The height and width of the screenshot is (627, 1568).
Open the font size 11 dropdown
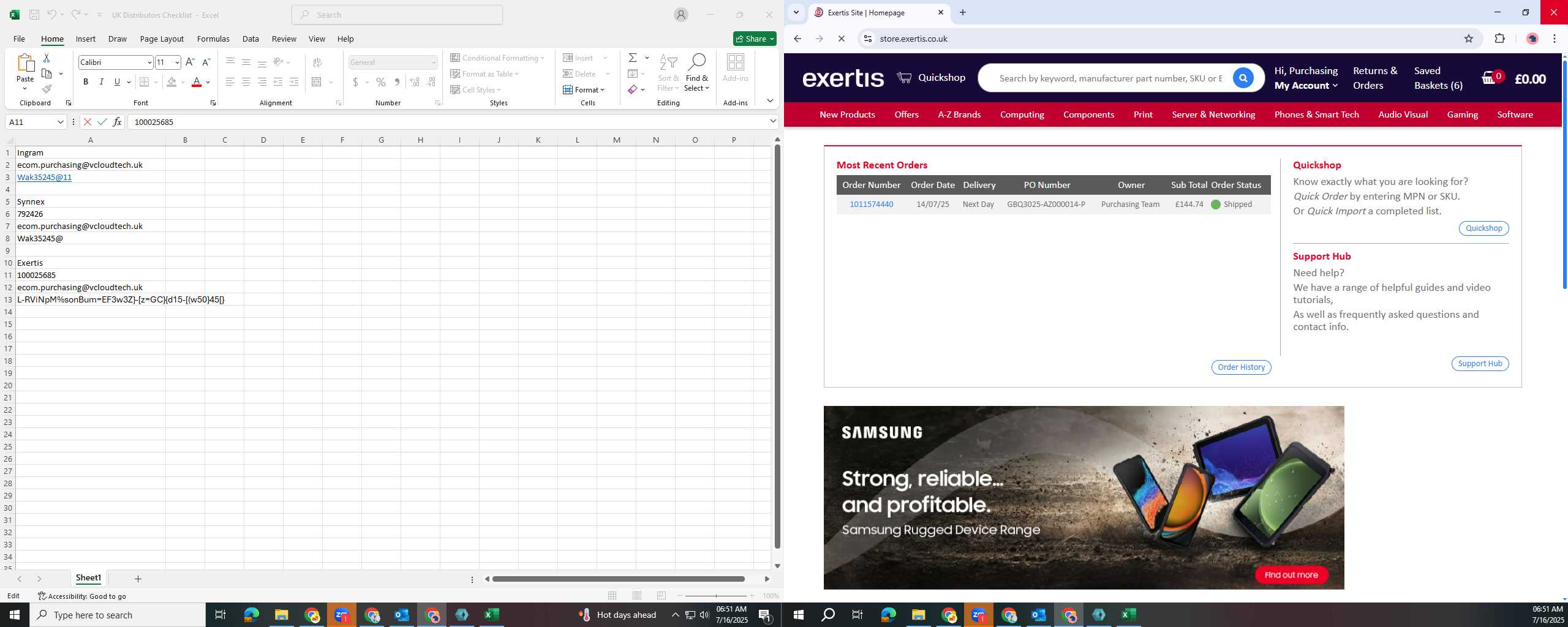(x=177, y=62)
